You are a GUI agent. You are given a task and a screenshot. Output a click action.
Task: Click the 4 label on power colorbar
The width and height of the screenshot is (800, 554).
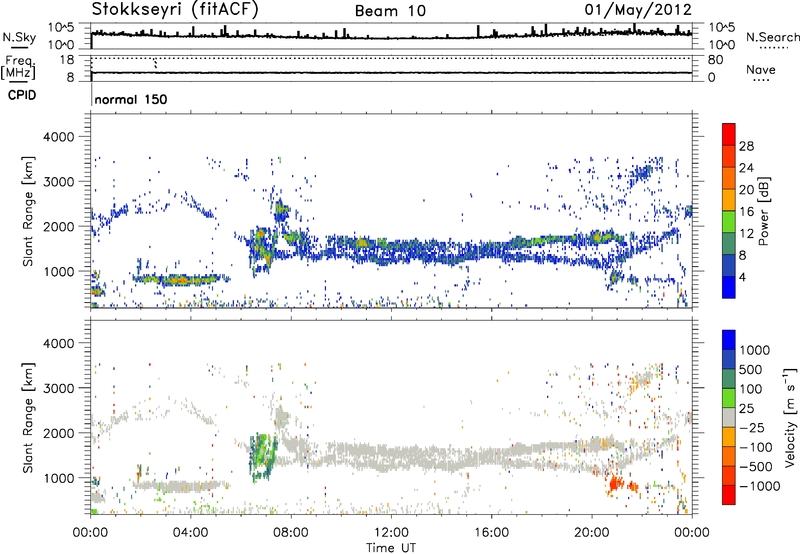(743, 277)
